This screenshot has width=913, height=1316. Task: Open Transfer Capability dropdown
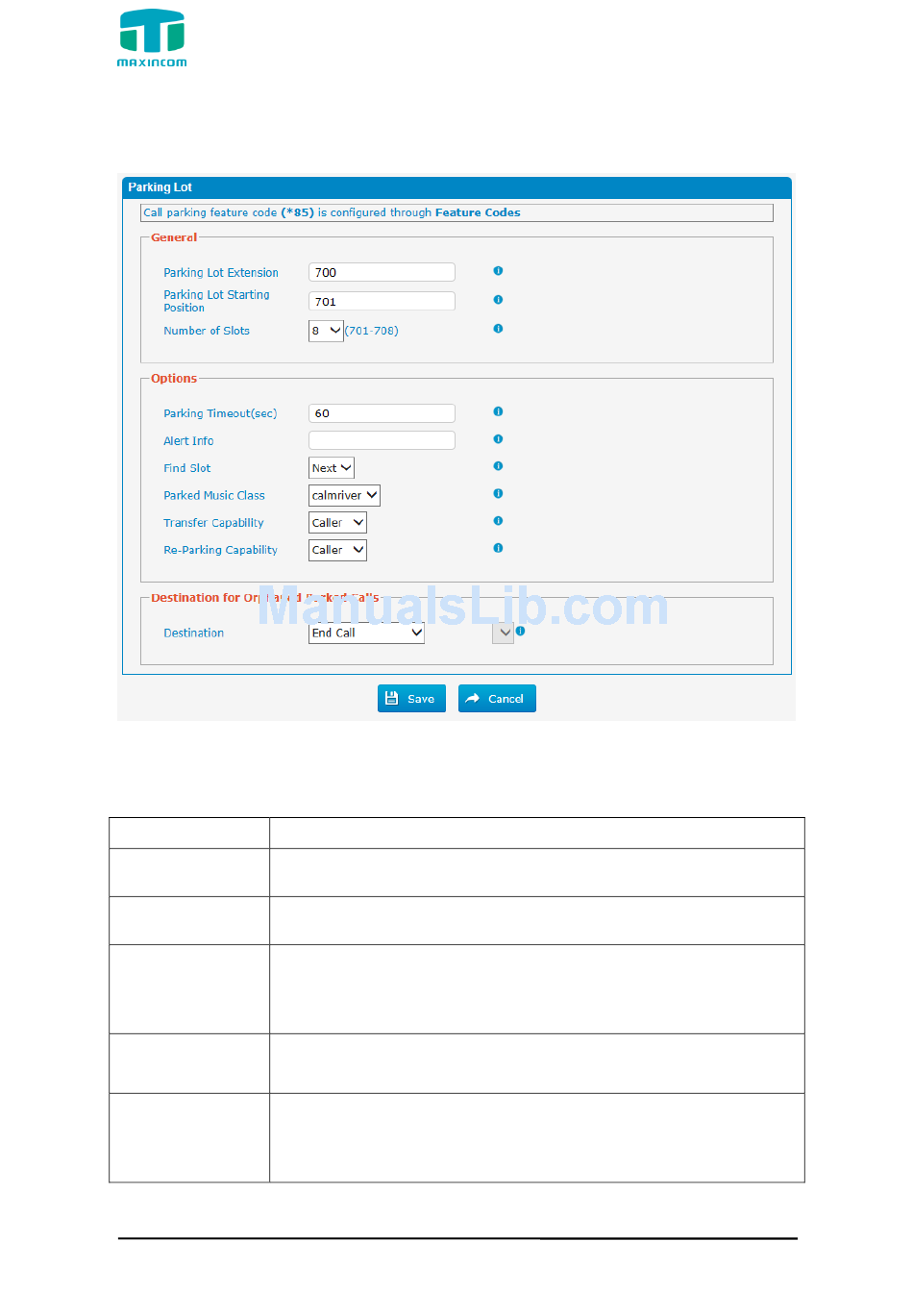(337, 523)
